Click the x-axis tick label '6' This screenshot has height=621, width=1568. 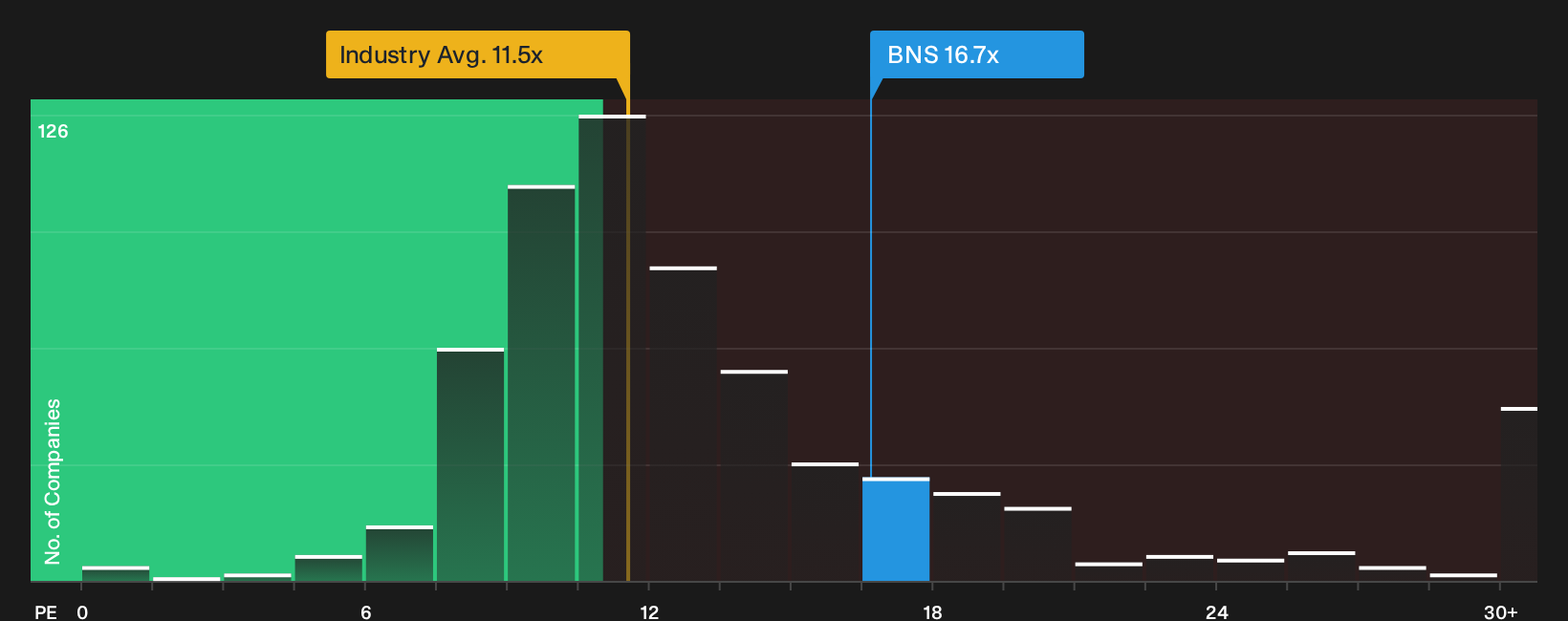click(x=366, y=612)
